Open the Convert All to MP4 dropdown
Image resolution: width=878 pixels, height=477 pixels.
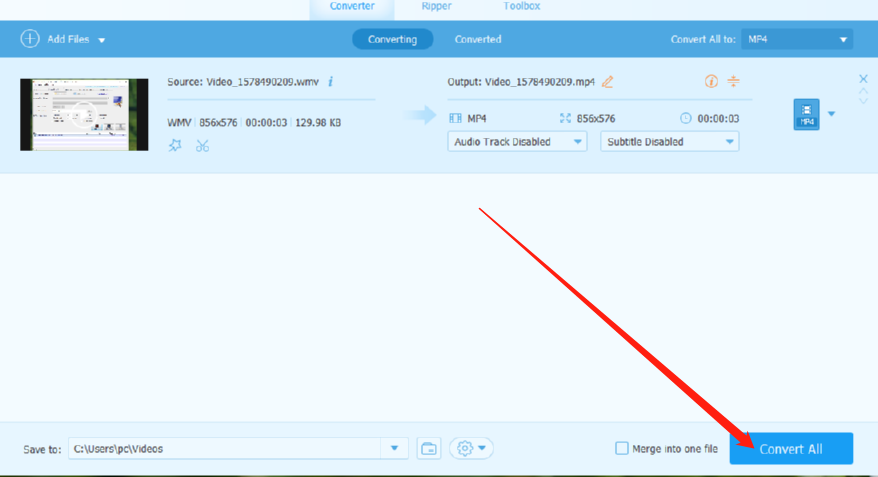(x=797, y=39)
